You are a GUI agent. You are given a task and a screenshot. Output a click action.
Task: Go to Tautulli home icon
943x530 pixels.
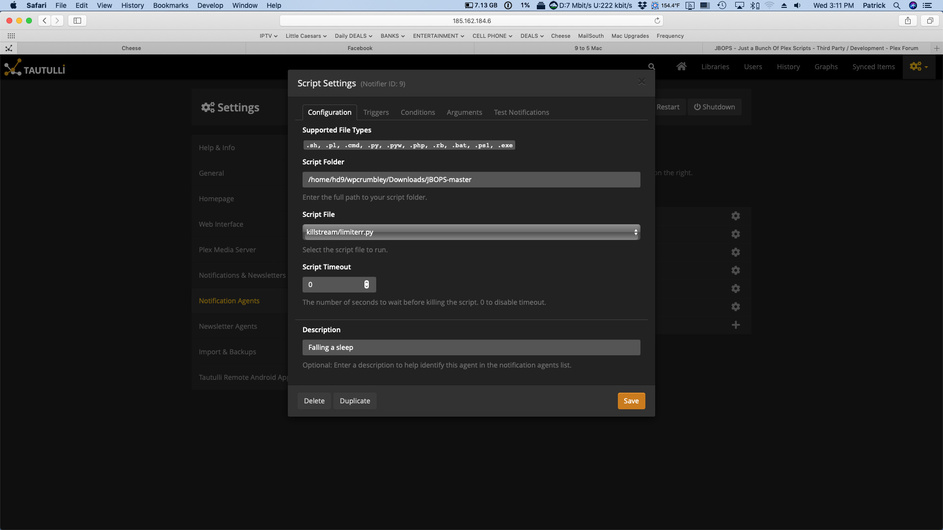click(x=681, y=66)
